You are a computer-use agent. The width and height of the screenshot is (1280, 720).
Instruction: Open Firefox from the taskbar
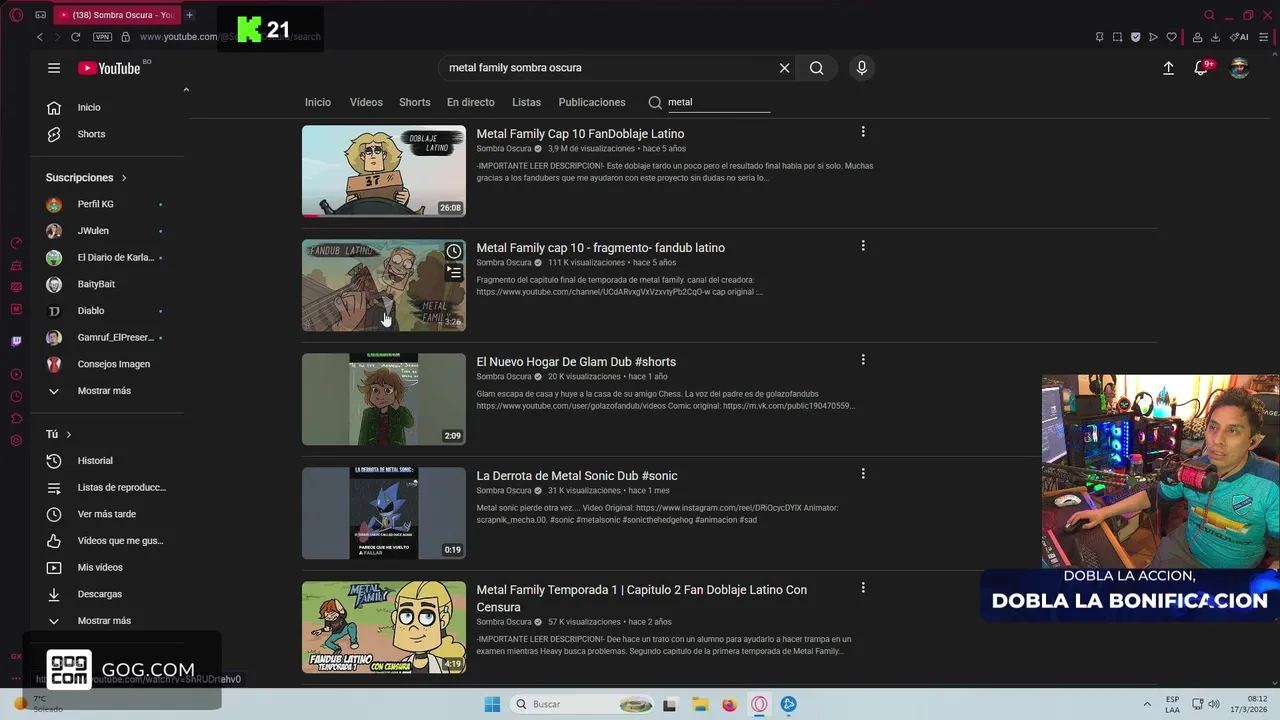(729, 704)
